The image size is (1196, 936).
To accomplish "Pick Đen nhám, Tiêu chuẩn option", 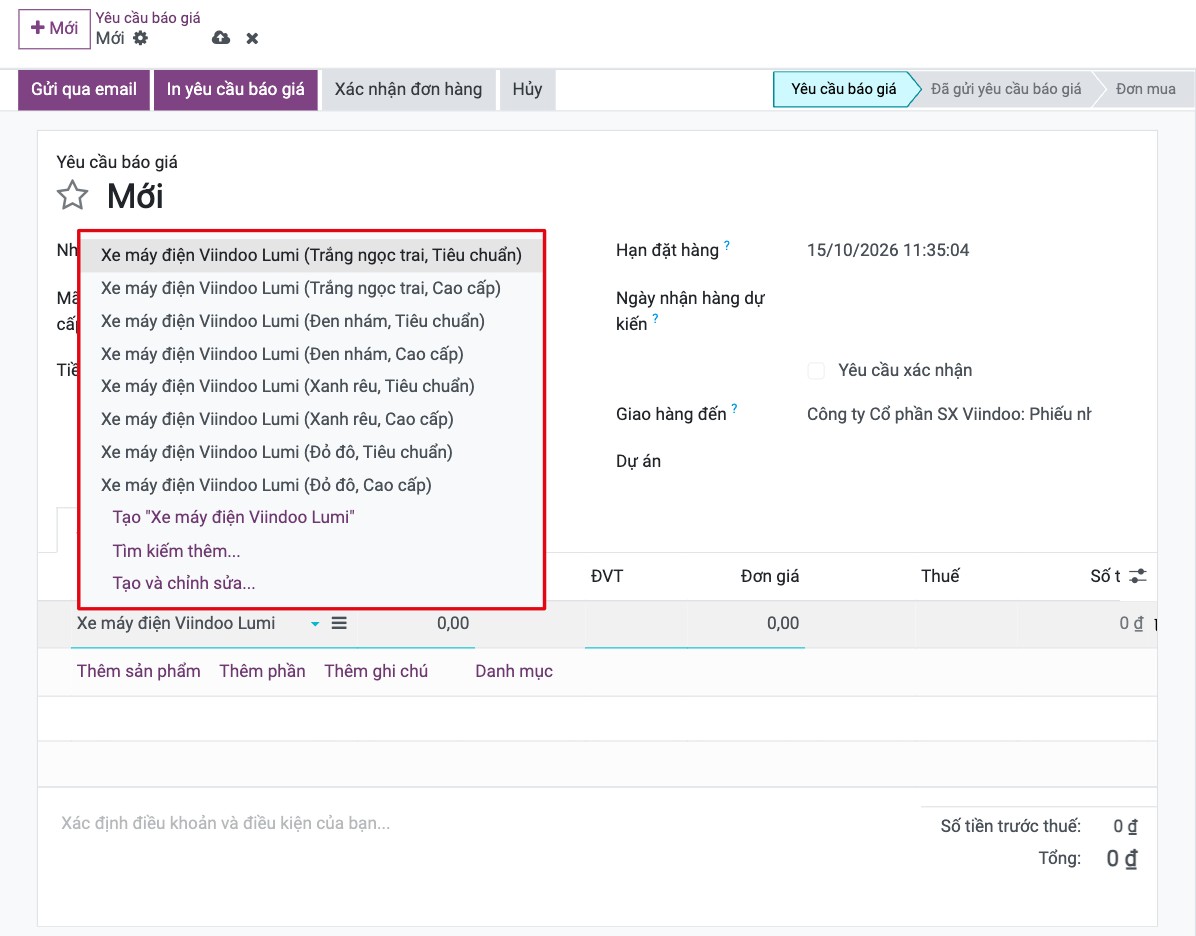I will (311, 321).
